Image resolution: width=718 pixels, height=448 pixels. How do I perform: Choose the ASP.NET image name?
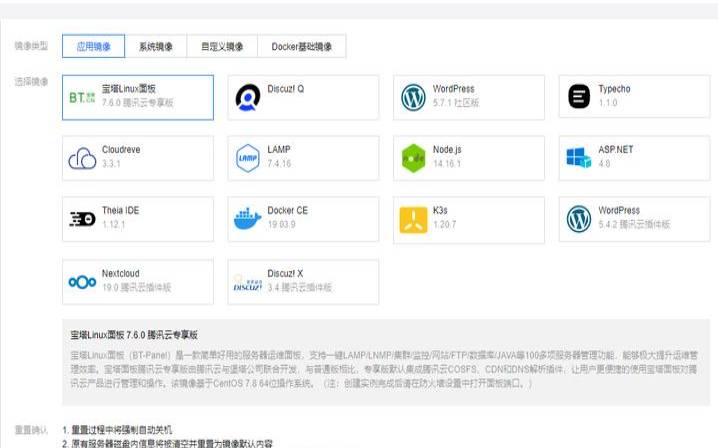click(x=615, y=149)
